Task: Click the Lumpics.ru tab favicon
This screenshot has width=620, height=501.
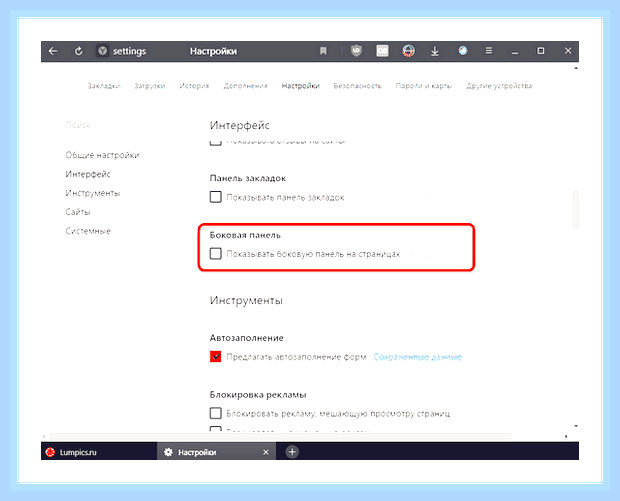Action: 50,452
